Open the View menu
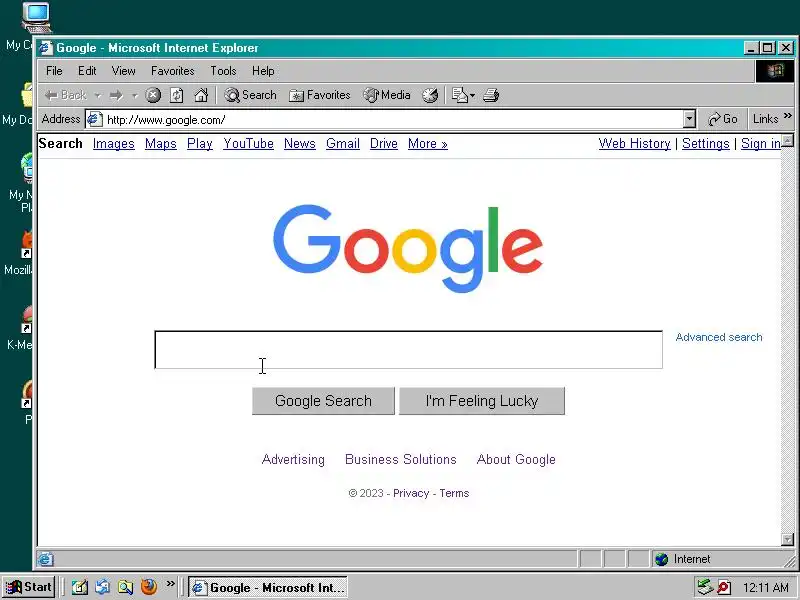This screenshot has width=800, height=600. click(123, 71)
